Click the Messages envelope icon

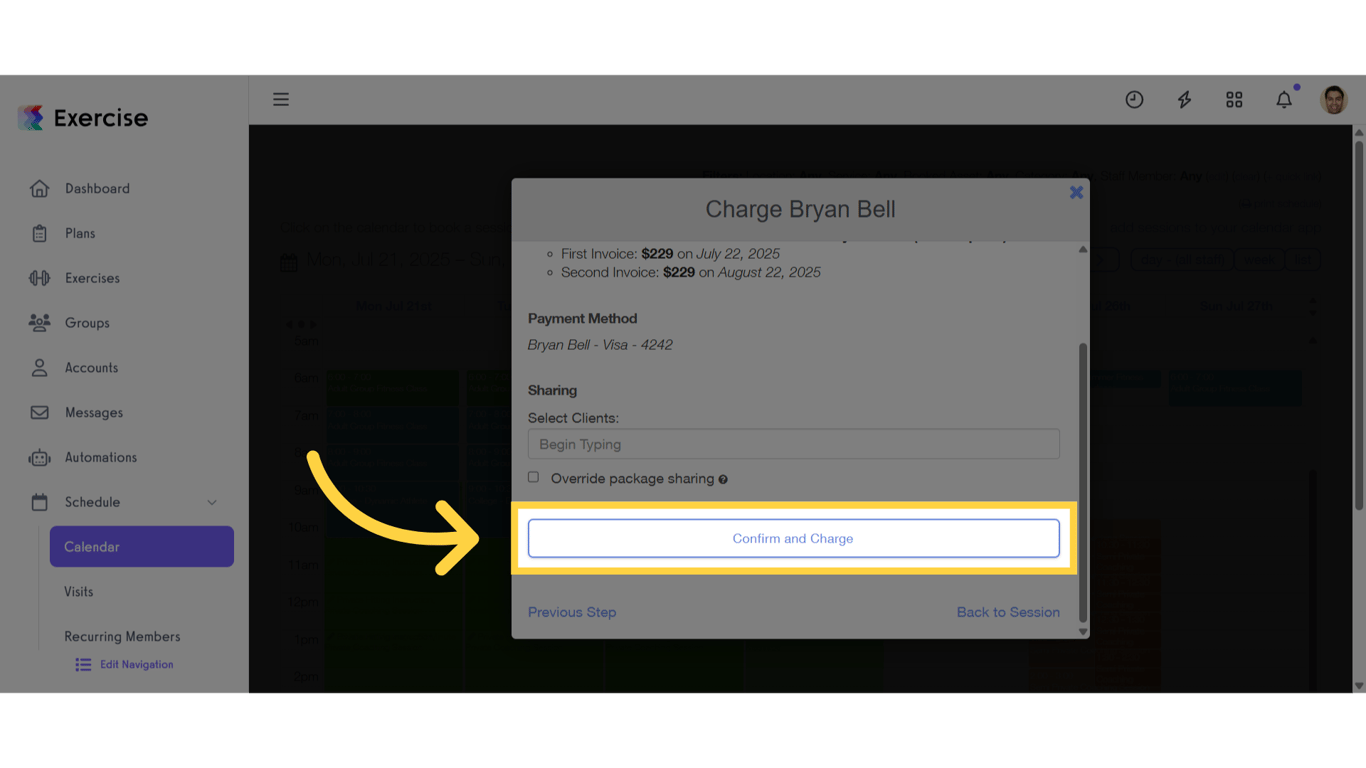click(x=40, y=412)
